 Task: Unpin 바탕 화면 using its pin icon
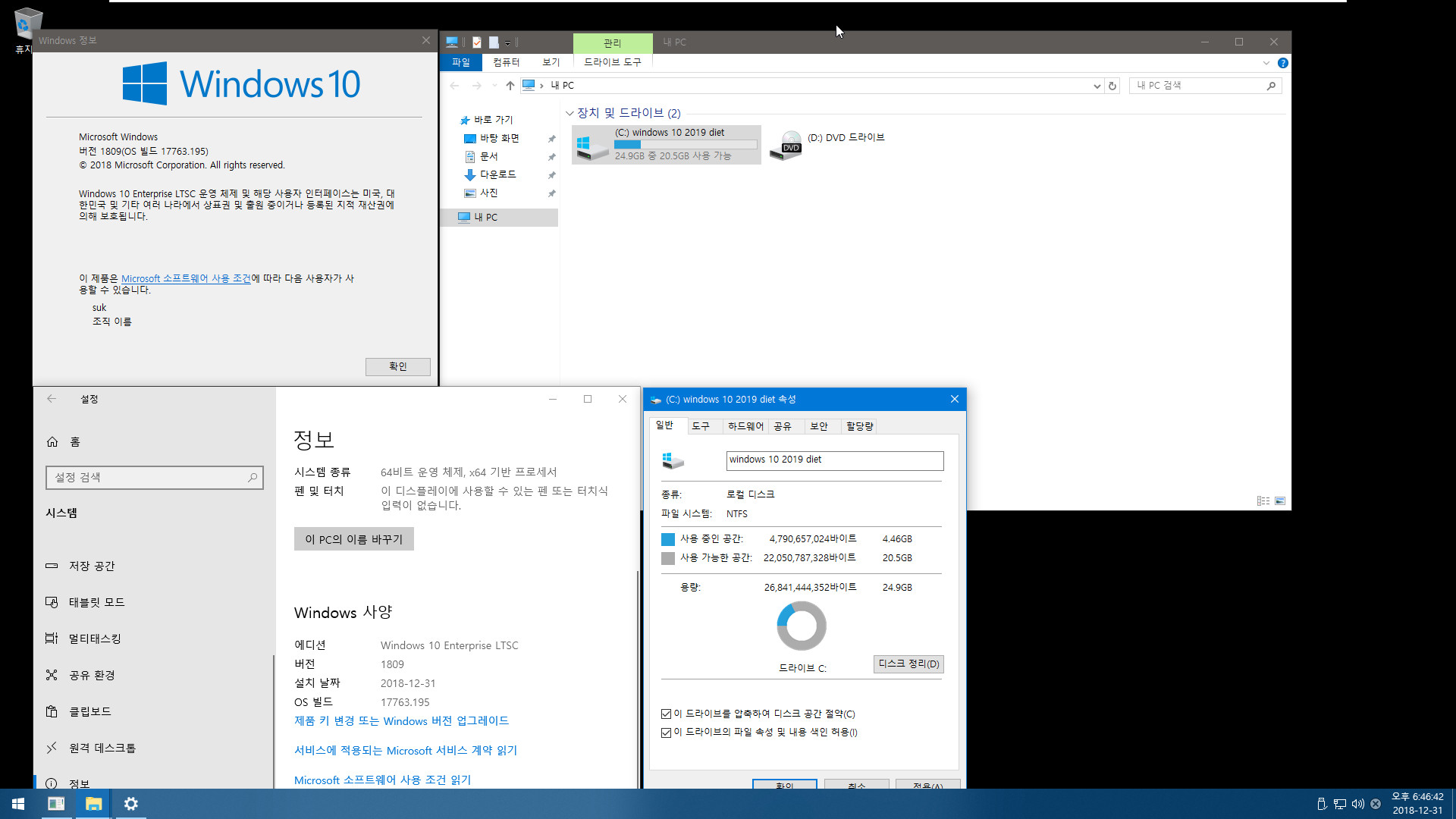coord(551,139)
